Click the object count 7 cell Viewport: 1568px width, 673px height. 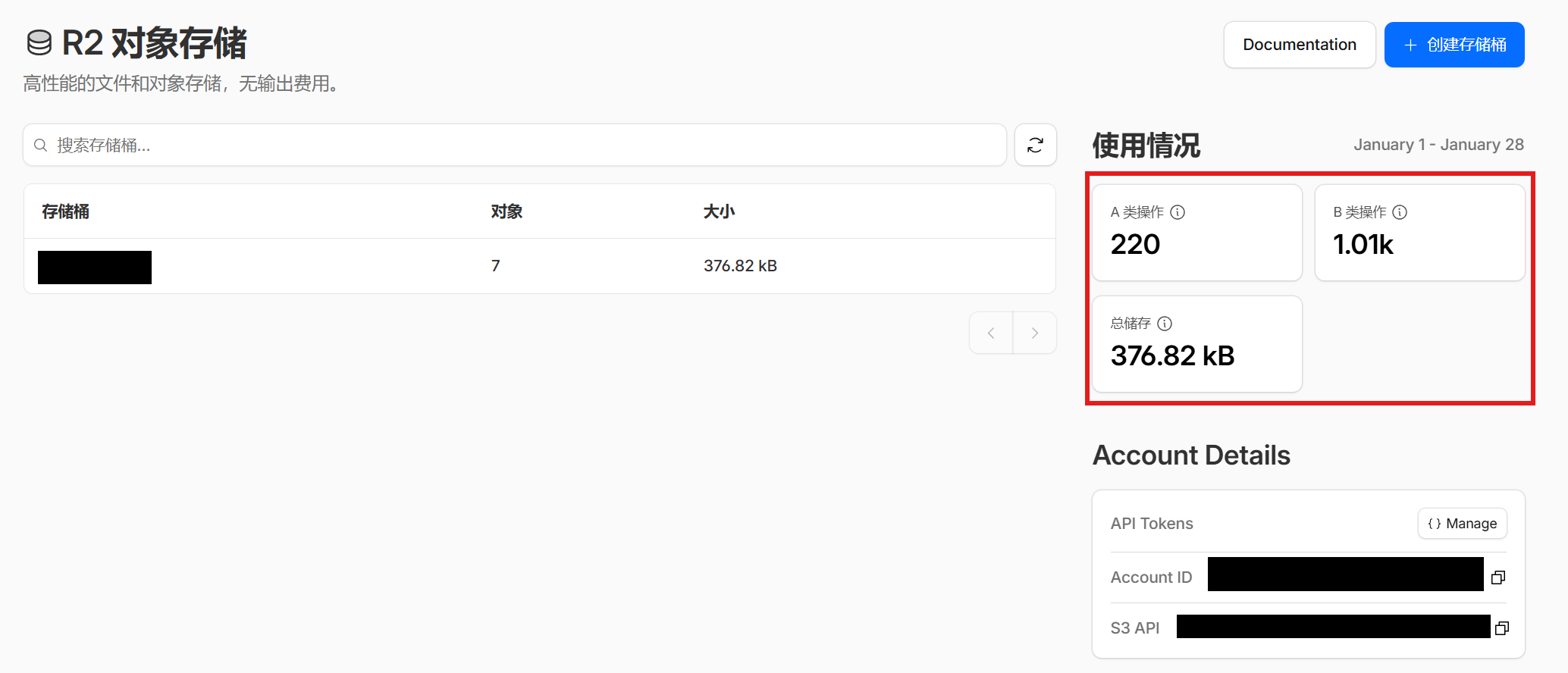(x=495, y=266)
